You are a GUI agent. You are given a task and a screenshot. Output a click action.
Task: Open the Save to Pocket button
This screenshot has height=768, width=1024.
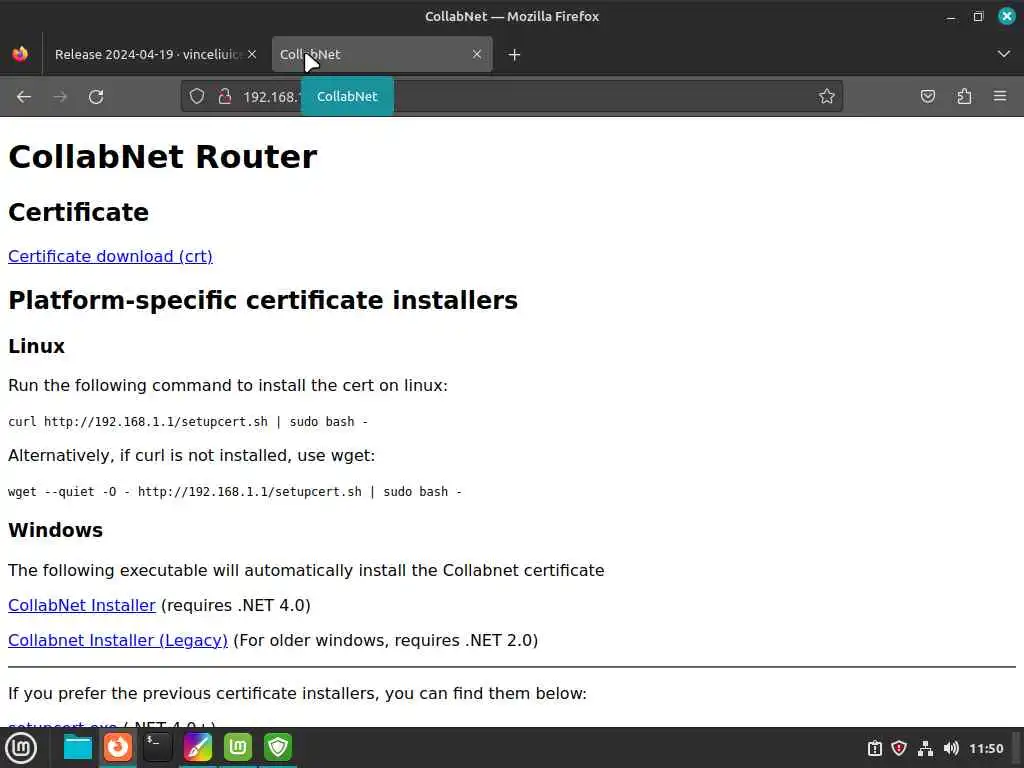tap(927, 97)
